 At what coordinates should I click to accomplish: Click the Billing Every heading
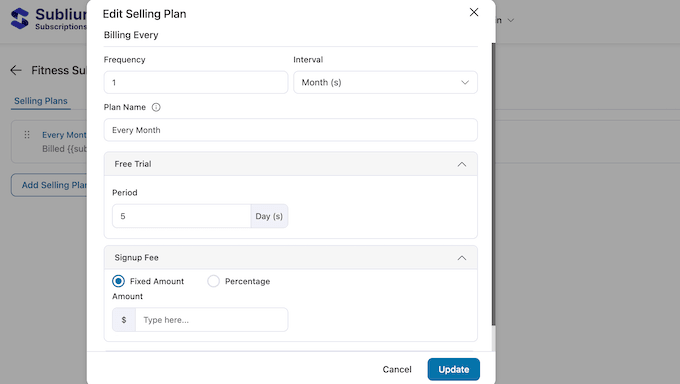131,35
